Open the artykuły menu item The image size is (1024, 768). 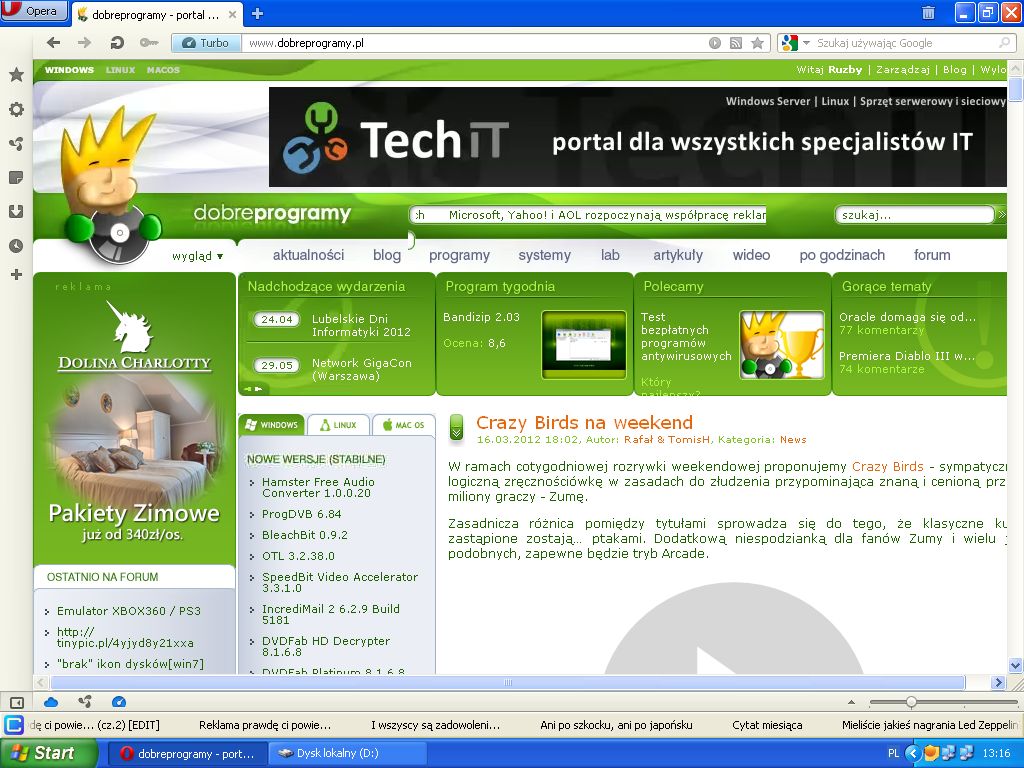tap(678, 255)
